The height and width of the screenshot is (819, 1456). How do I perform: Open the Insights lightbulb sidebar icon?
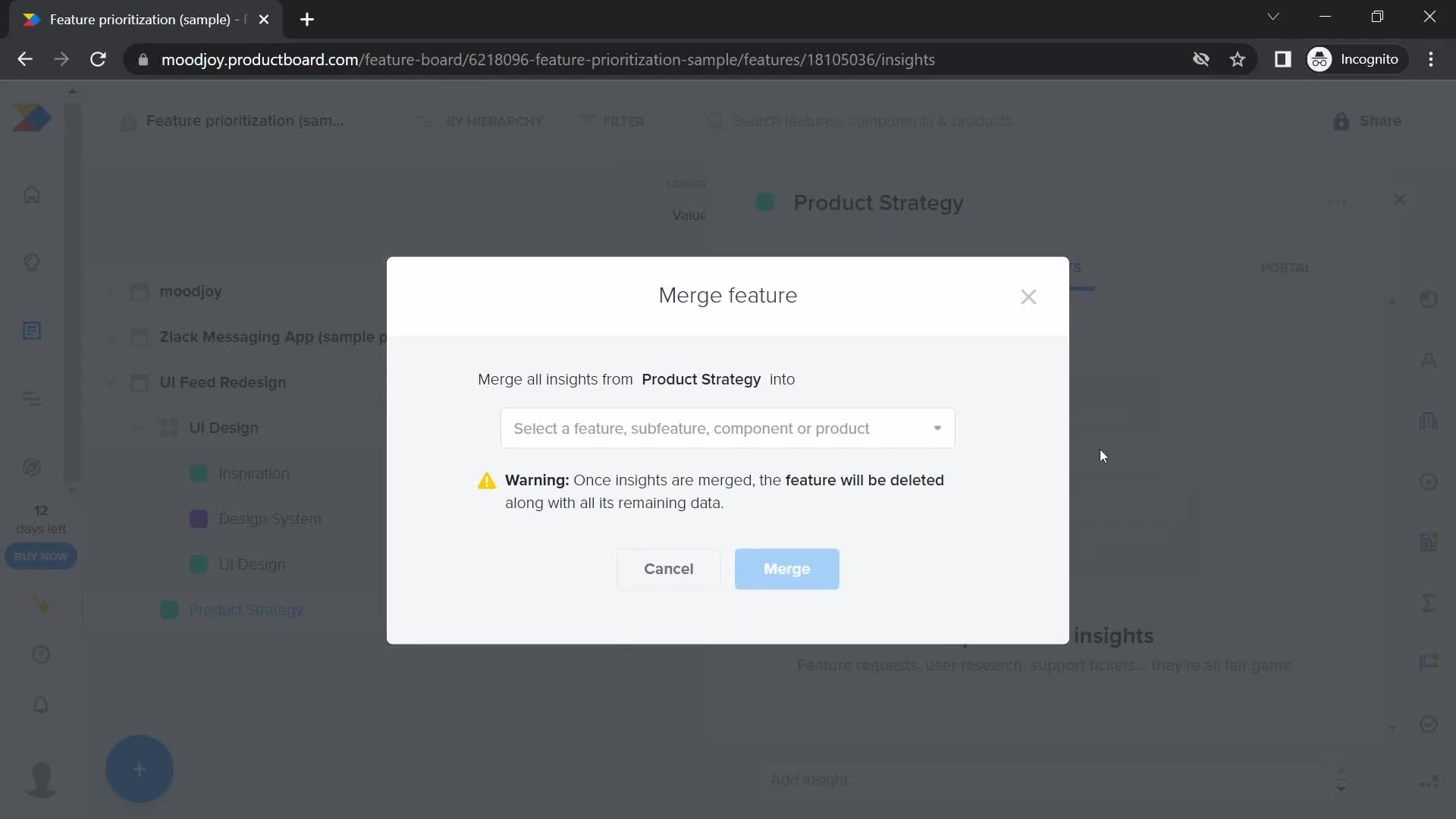[x=32, y=262]
